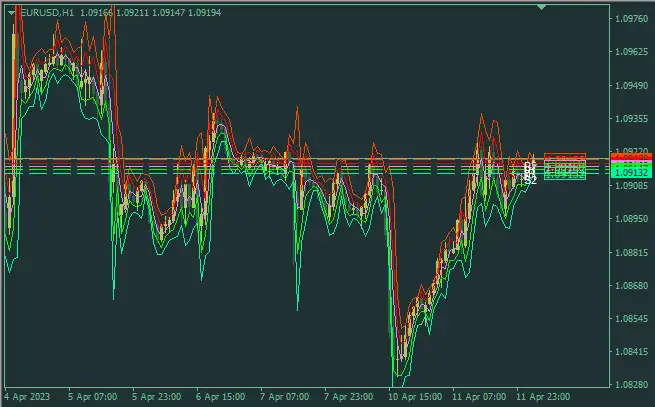Click the green 1.09132 price tag
Viewport: 655px width, 407px height.
tap(631, 173)
